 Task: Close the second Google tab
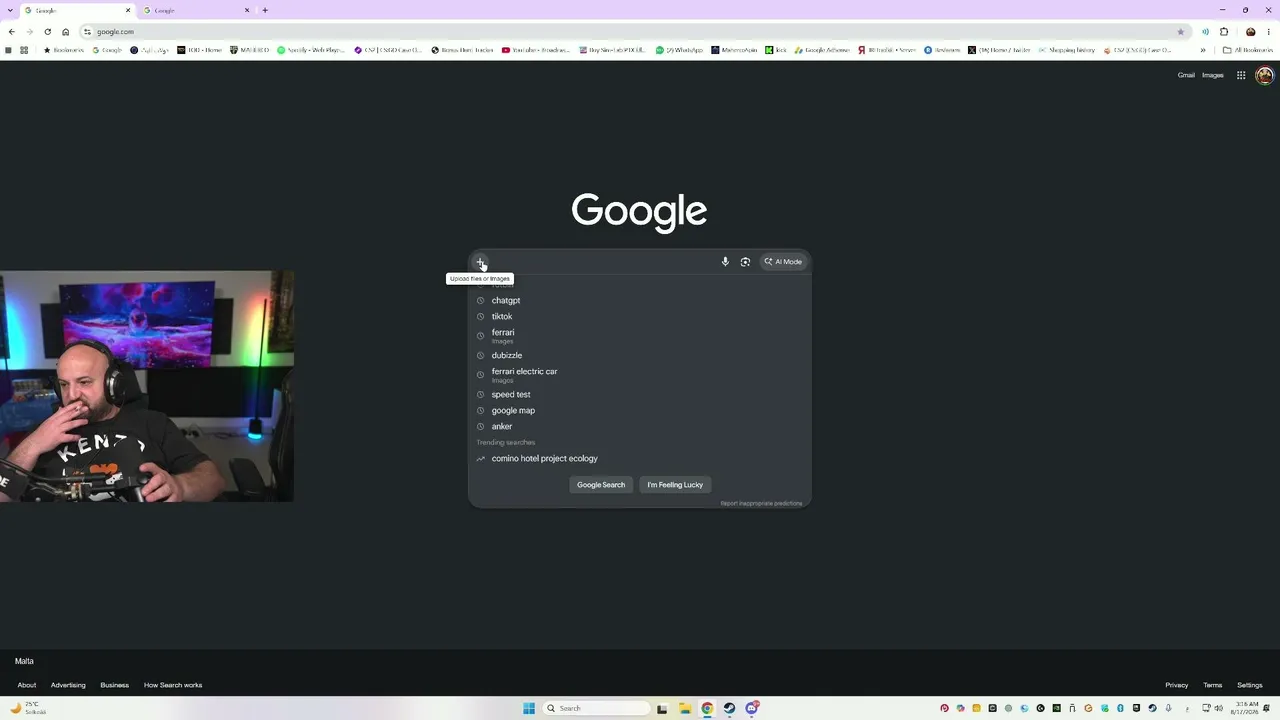[247, 10]
